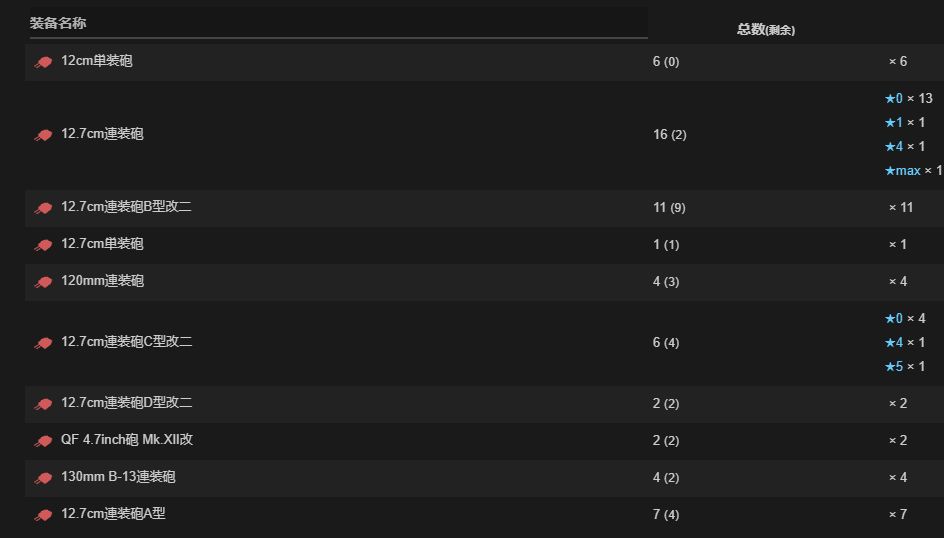
Task: Click the × 11 count for B型改二
Action: [x=901, y=208]
